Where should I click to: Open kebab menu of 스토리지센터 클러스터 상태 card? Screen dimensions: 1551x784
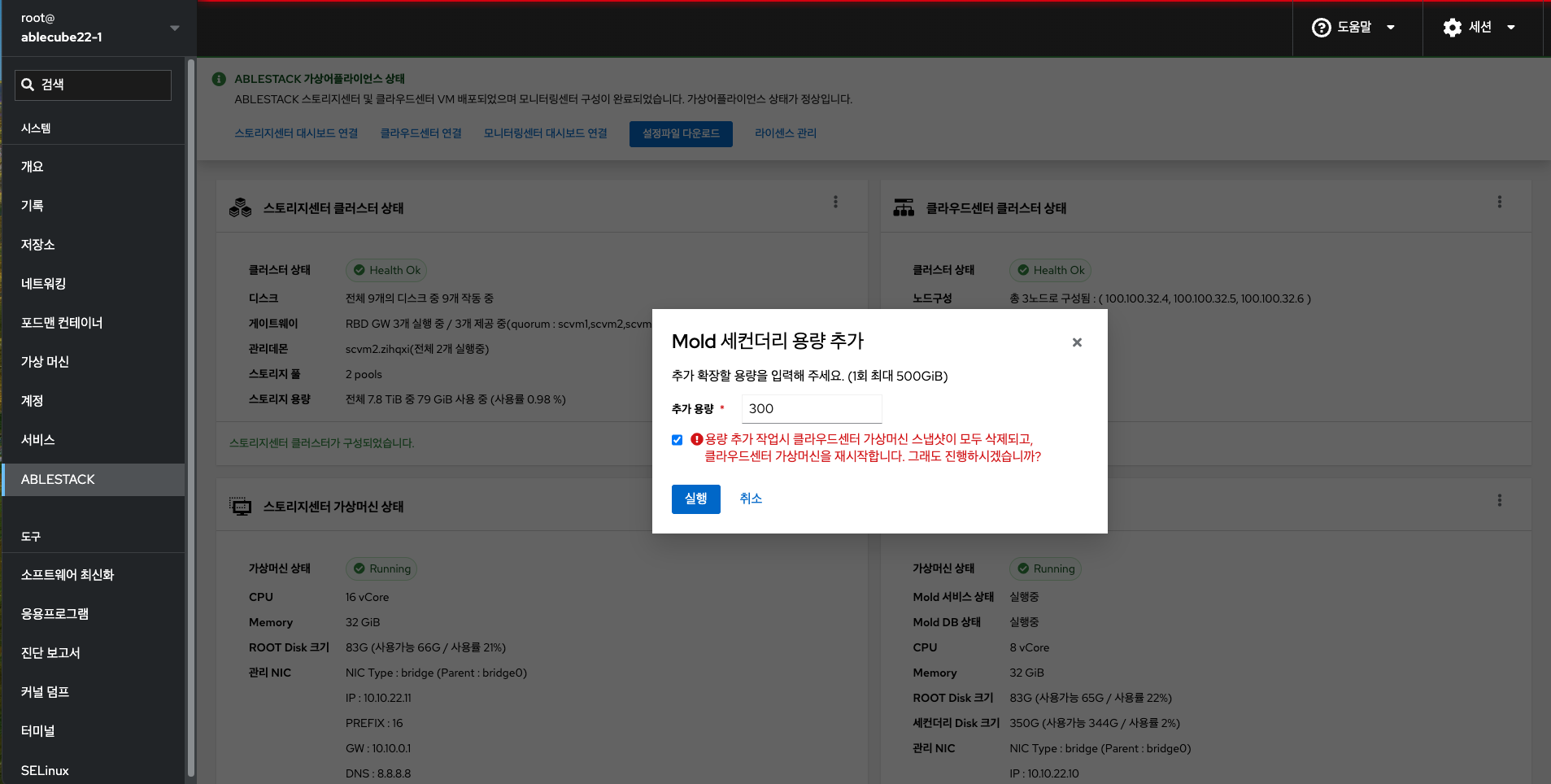tap(835, 202)
